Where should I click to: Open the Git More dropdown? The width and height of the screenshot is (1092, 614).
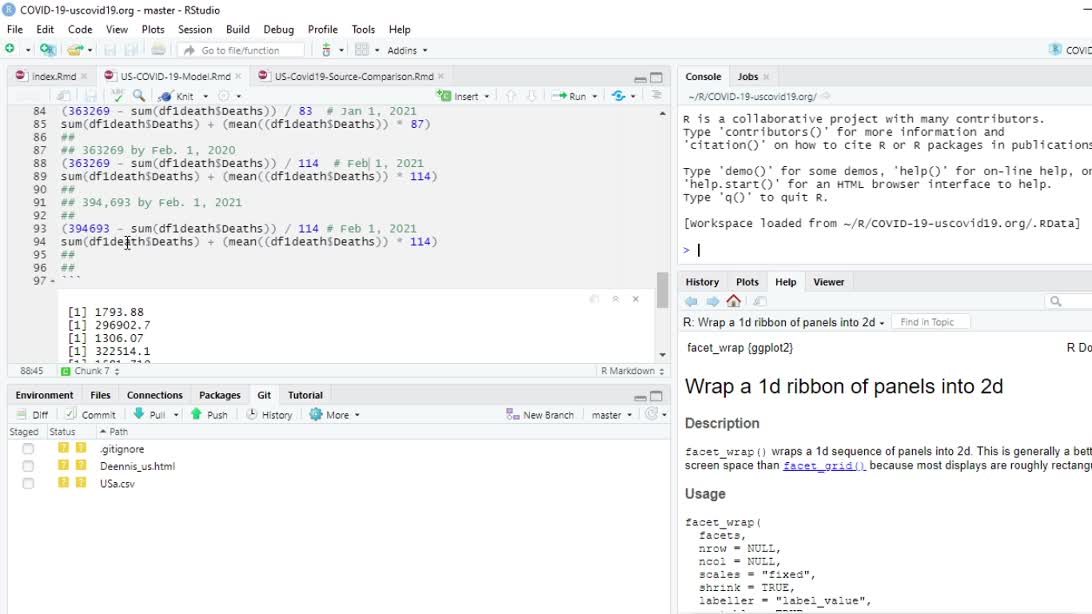pyautogui.click(x=335, y=414)
